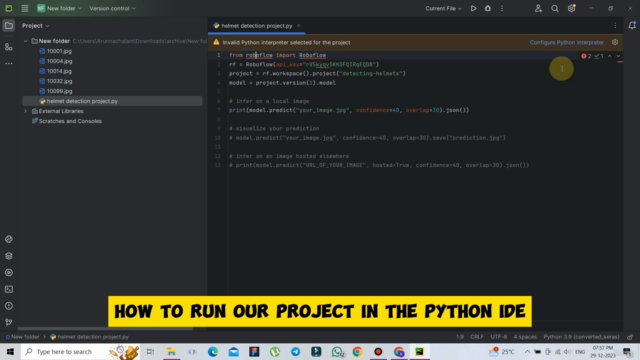This screenshot has width=640, height=360.
Task: Open the Notifications bell
Action: (632, 25)
